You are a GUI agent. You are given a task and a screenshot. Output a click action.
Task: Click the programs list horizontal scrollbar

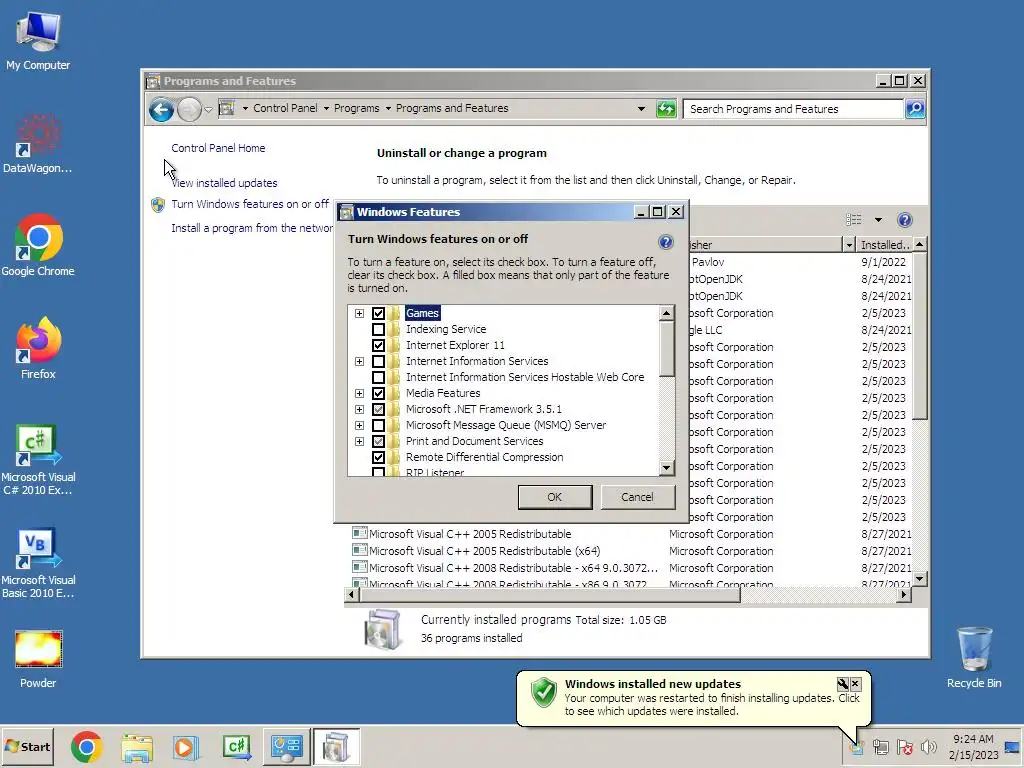point(549,594)
